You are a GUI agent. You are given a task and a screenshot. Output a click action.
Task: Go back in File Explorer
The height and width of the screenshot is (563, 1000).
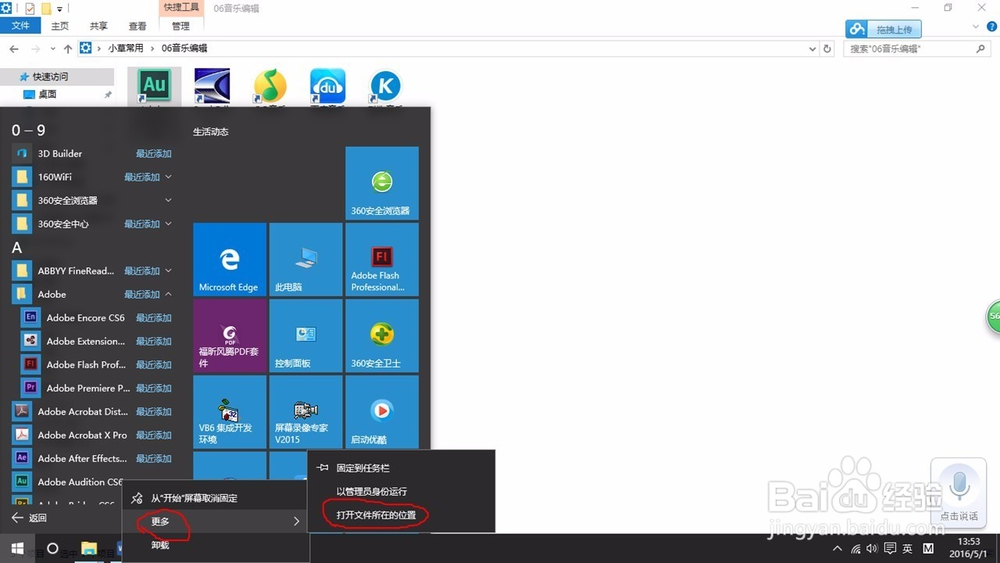click(x=14, y=48)
